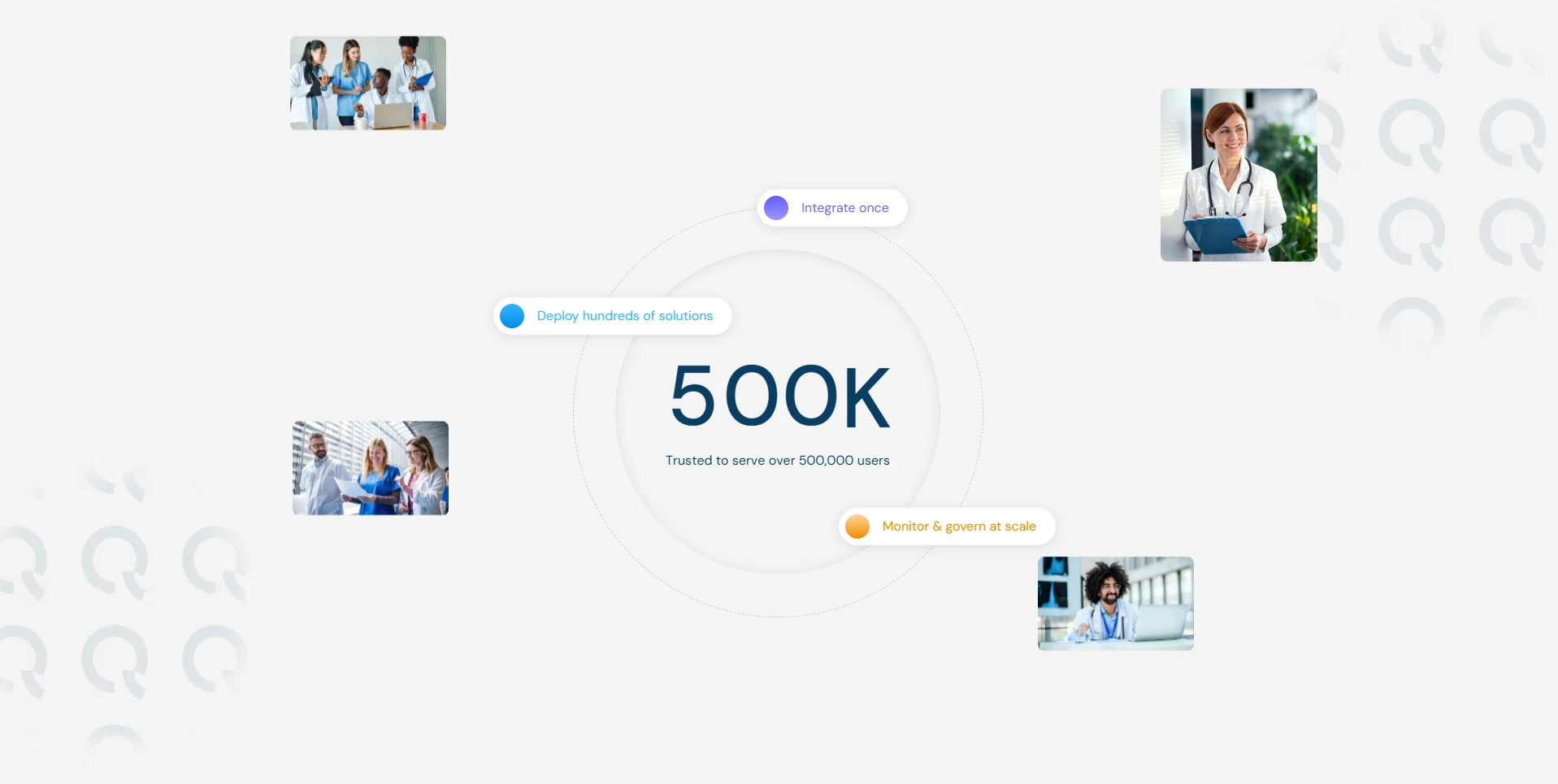Click the laptop in the four-staff photo
This screenshot has width=1558, height=784.
click(393, 115)
